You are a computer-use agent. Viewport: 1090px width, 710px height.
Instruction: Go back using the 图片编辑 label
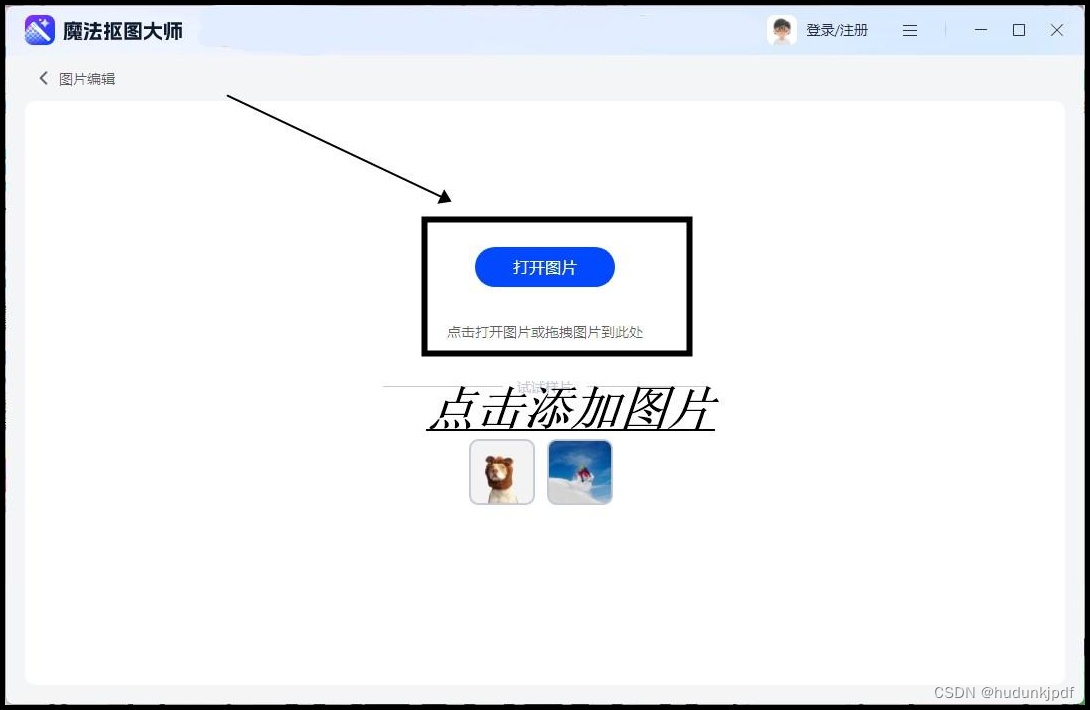[88, 77]
